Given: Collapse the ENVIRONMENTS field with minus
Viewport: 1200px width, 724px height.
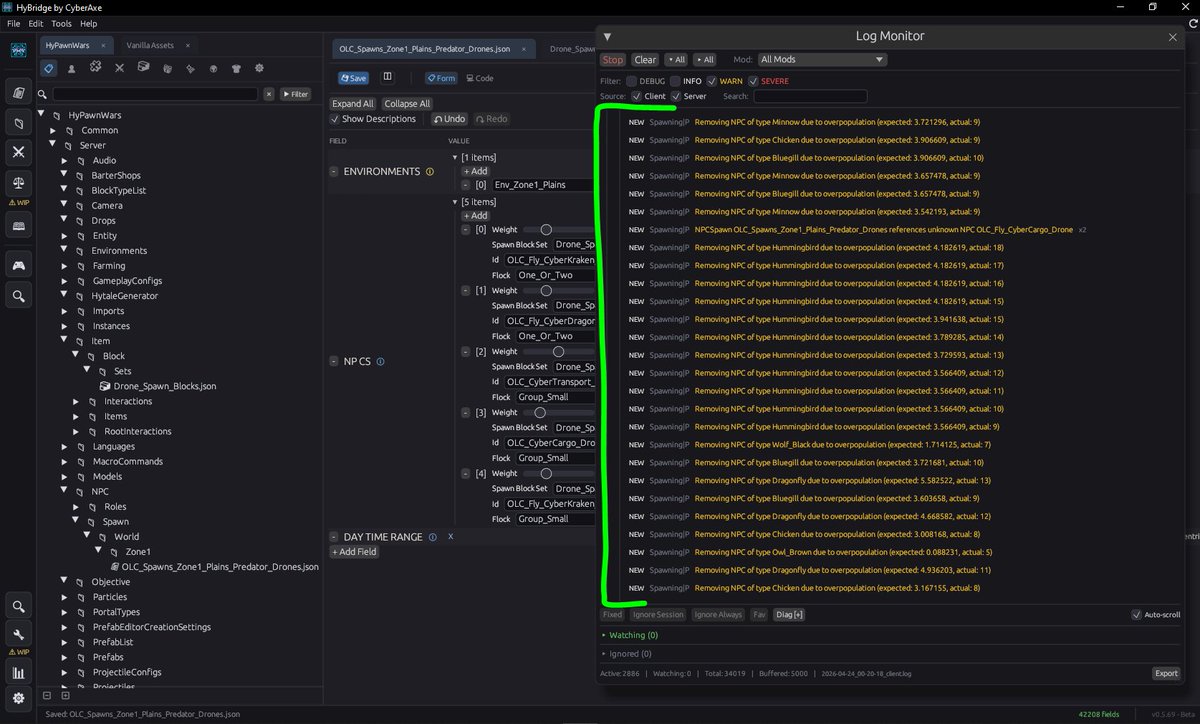Looking at the screenshot, I should (x=335, y=172).
